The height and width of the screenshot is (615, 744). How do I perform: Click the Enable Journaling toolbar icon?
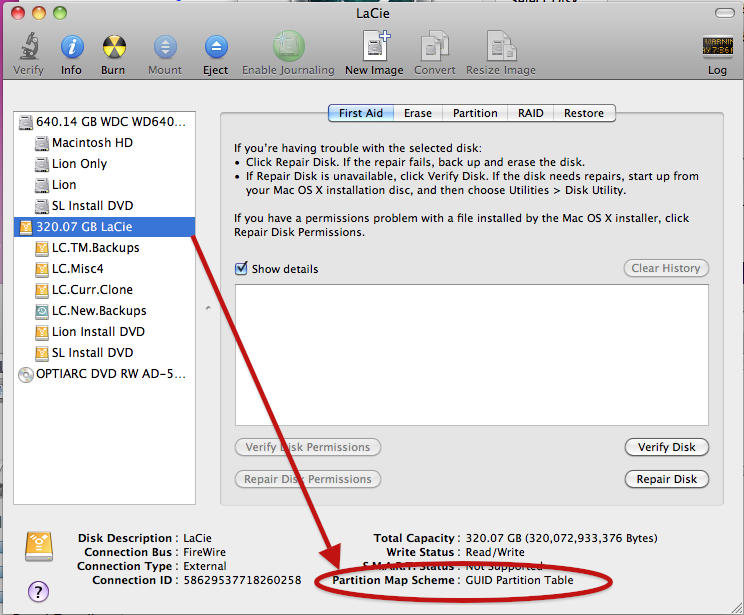tap(288, 46)
